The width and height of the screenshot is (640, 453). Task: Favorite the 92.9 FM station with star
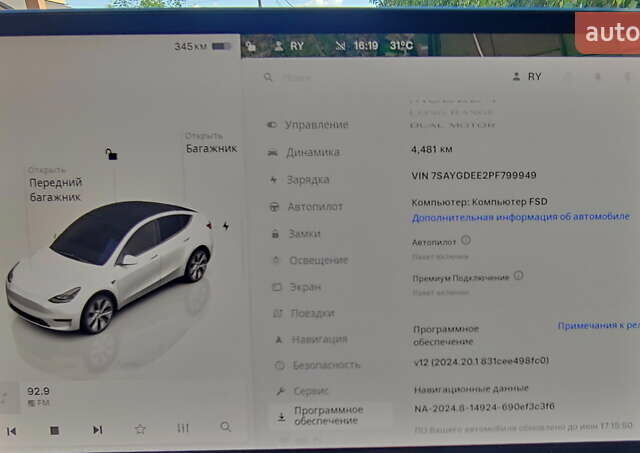pos(140,429)
